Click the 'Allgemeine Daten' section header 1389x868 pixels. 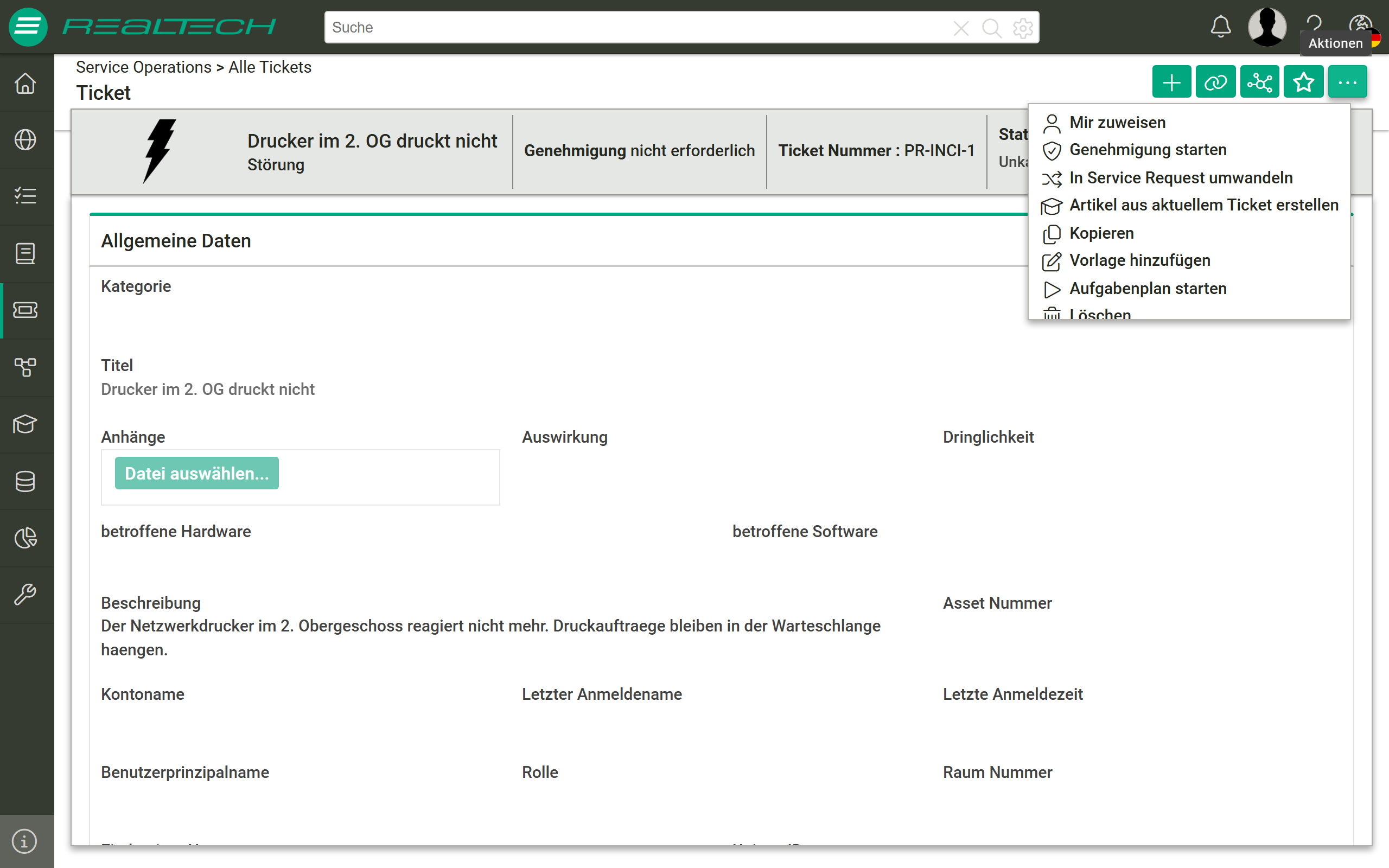tap(176, 240)
